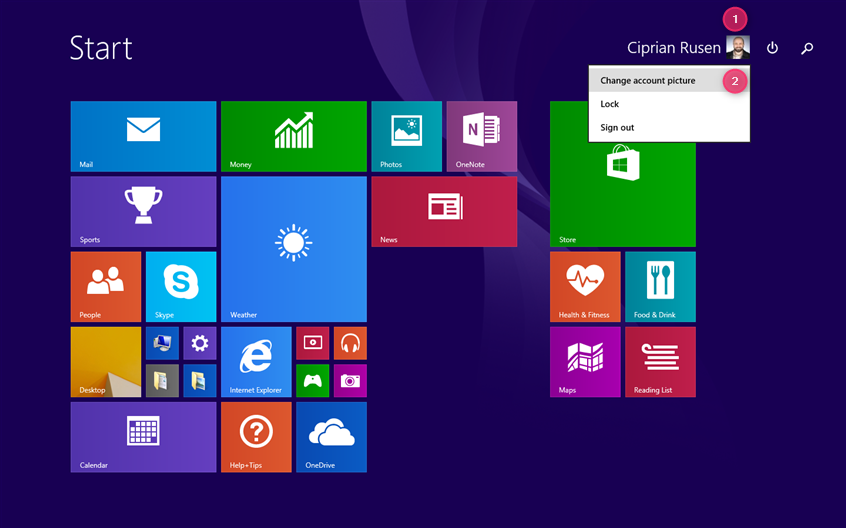Open the Pictures folder tile
Viewport: 846px width, 528px height.
(200, 381)
